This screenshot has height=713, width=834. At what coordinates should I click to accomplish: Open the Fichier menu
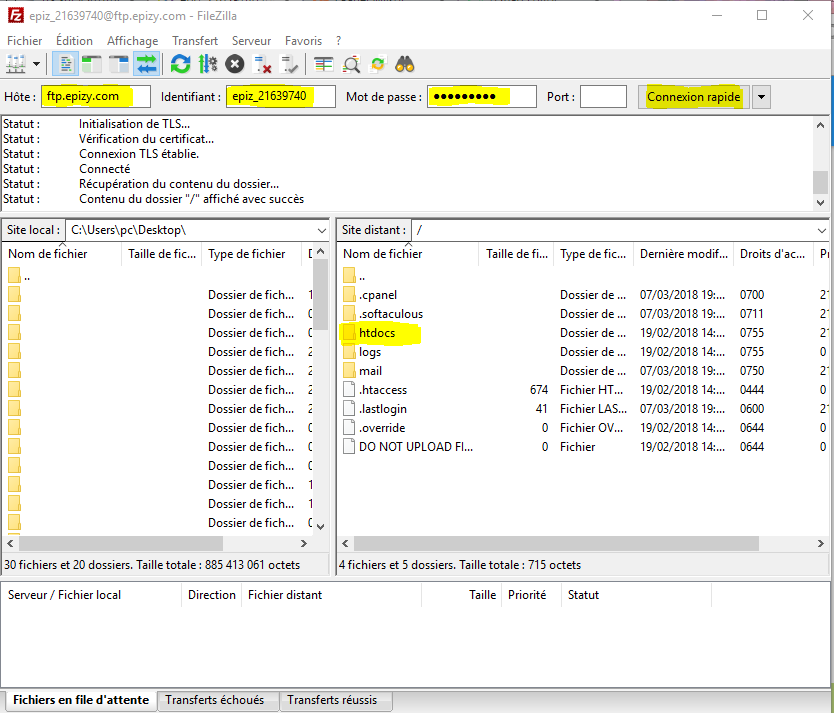[24, 41]
